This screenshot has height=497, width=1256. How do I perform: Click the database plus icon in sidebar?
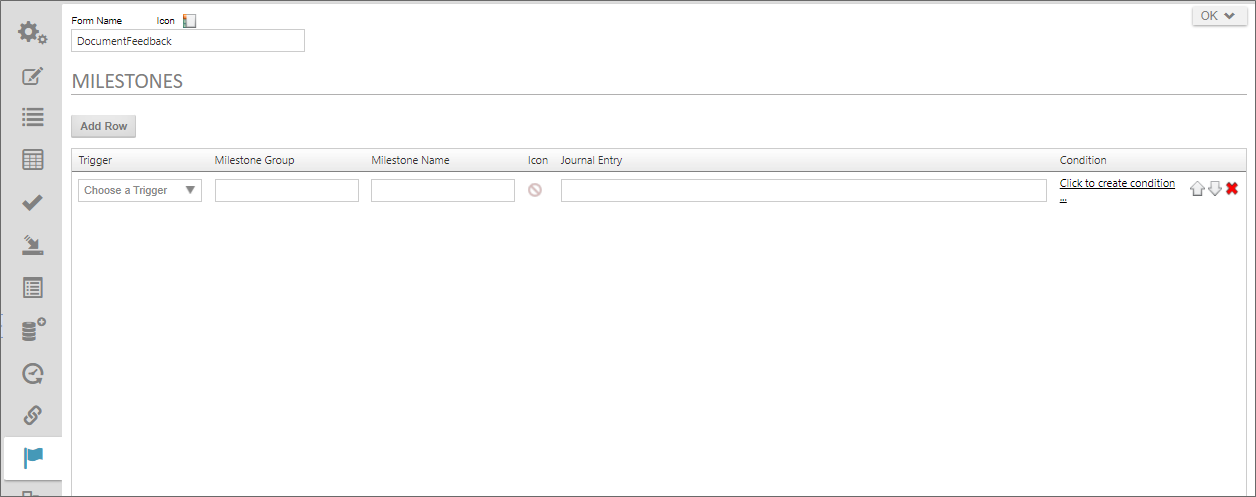pyautogui.click(x=33, y=331)
